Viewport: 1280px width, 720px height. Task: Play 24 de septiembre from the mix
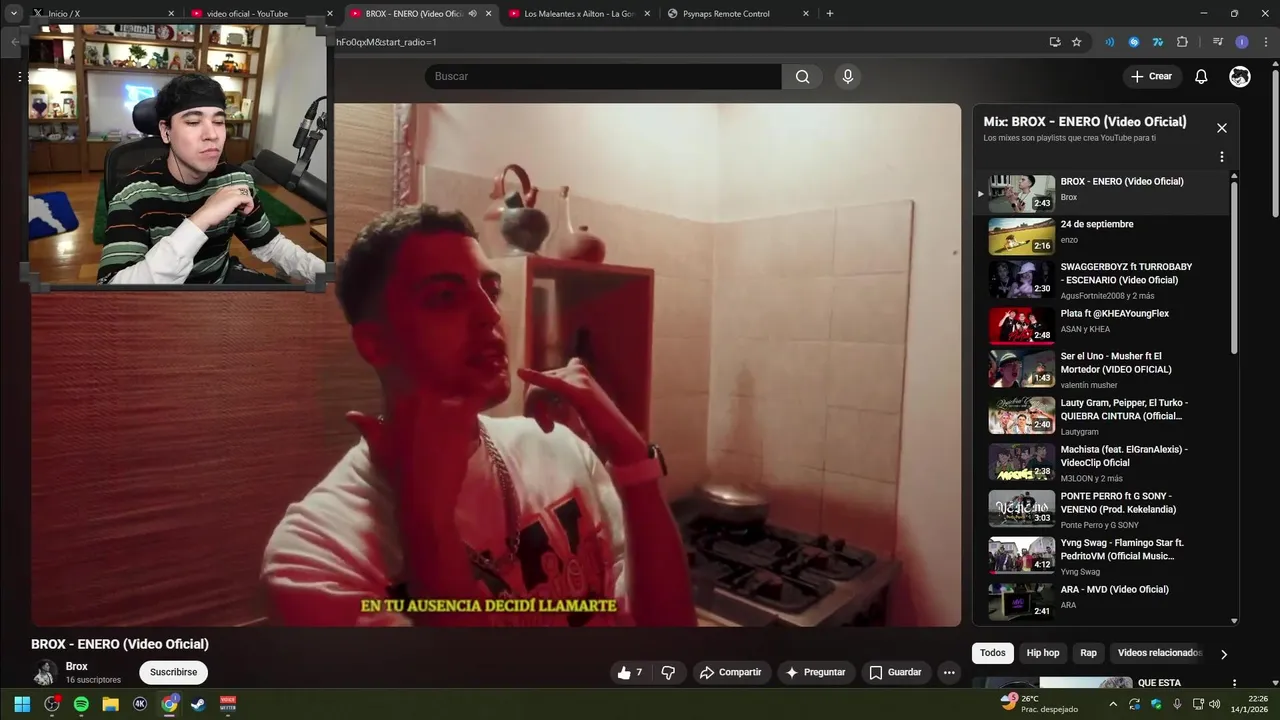1102,236
